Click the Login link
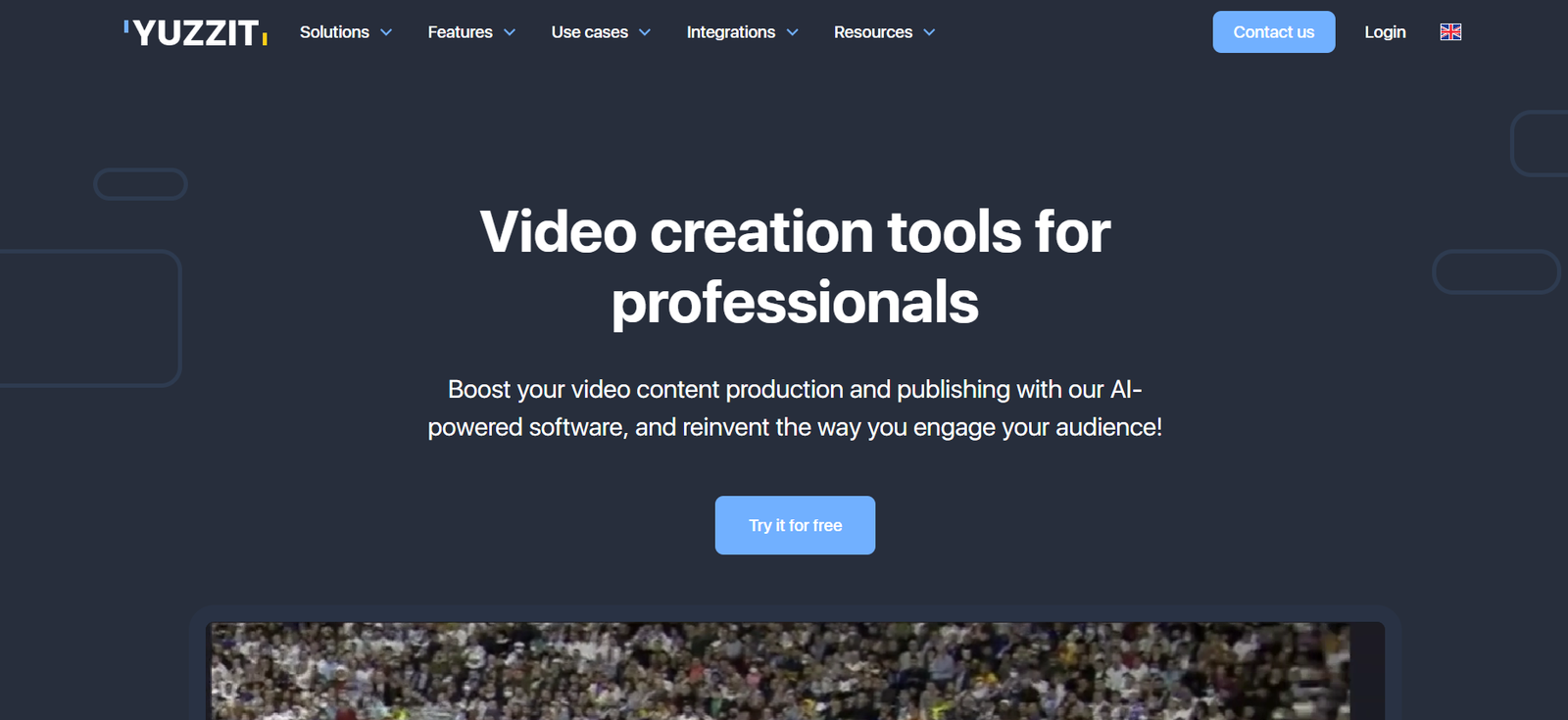This screenshot has width=1568, height=720. [x=1385, y=32]
